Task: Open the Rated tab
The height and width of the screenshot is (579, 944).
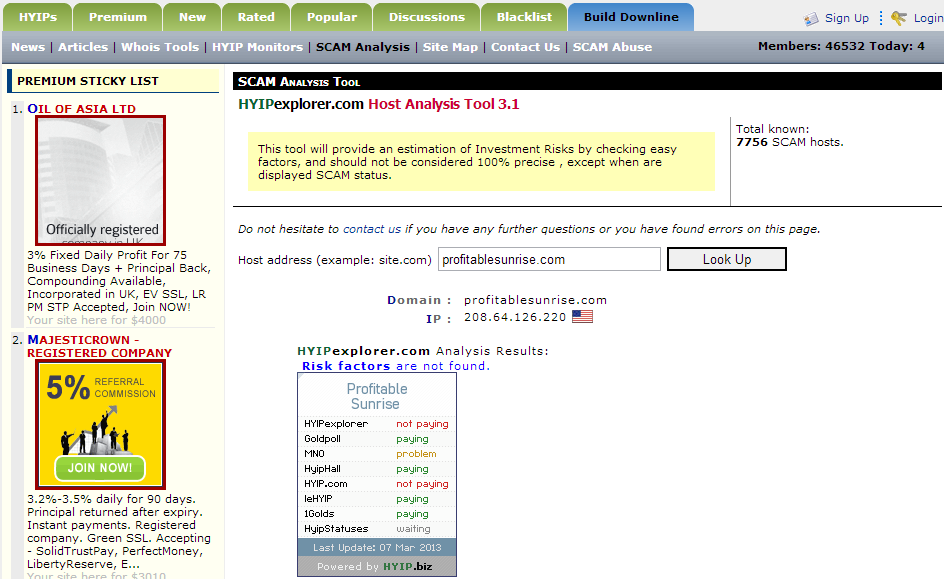Action: click(x=256, y=17)
